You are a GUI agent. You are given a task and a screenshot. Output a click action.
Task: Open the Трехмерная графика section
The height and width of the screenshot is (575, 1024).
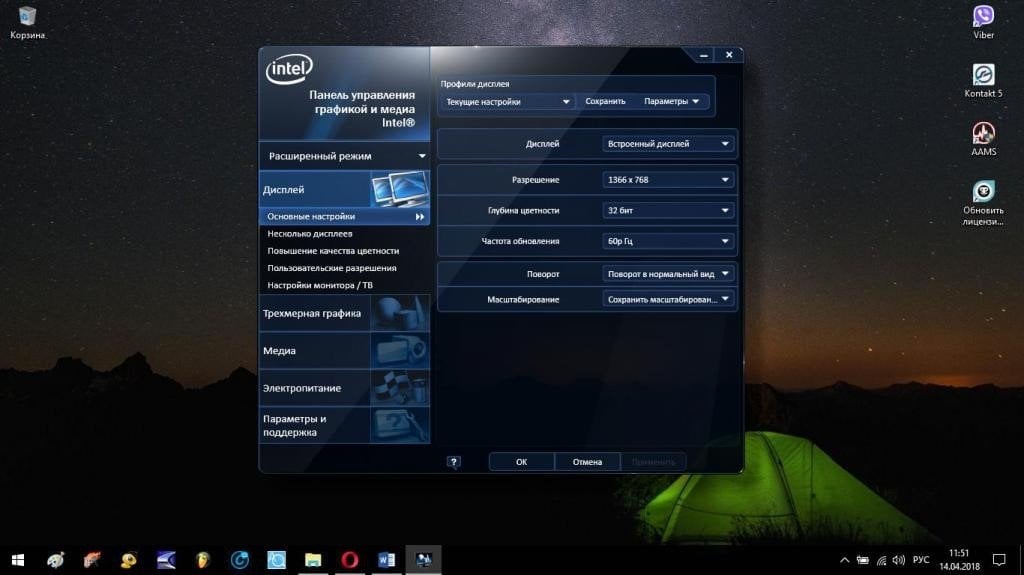[x=344, y=313]
